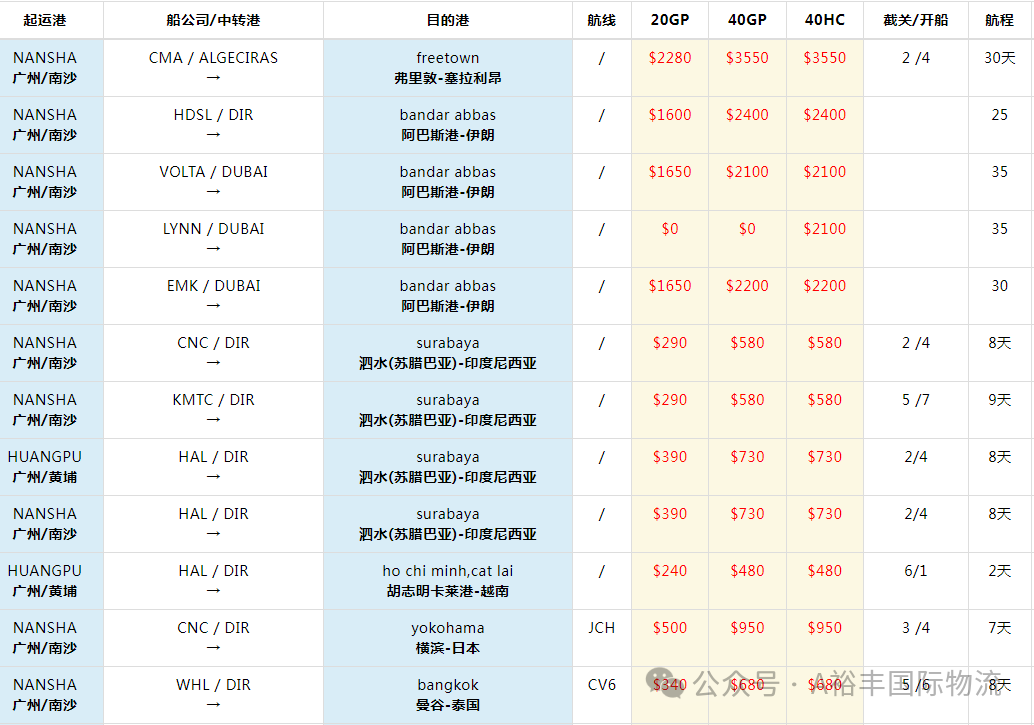This screenshot has height=725, width=1034.
Task: Click the $580 40HC price in KMTC row
Action: pos(824,400)
